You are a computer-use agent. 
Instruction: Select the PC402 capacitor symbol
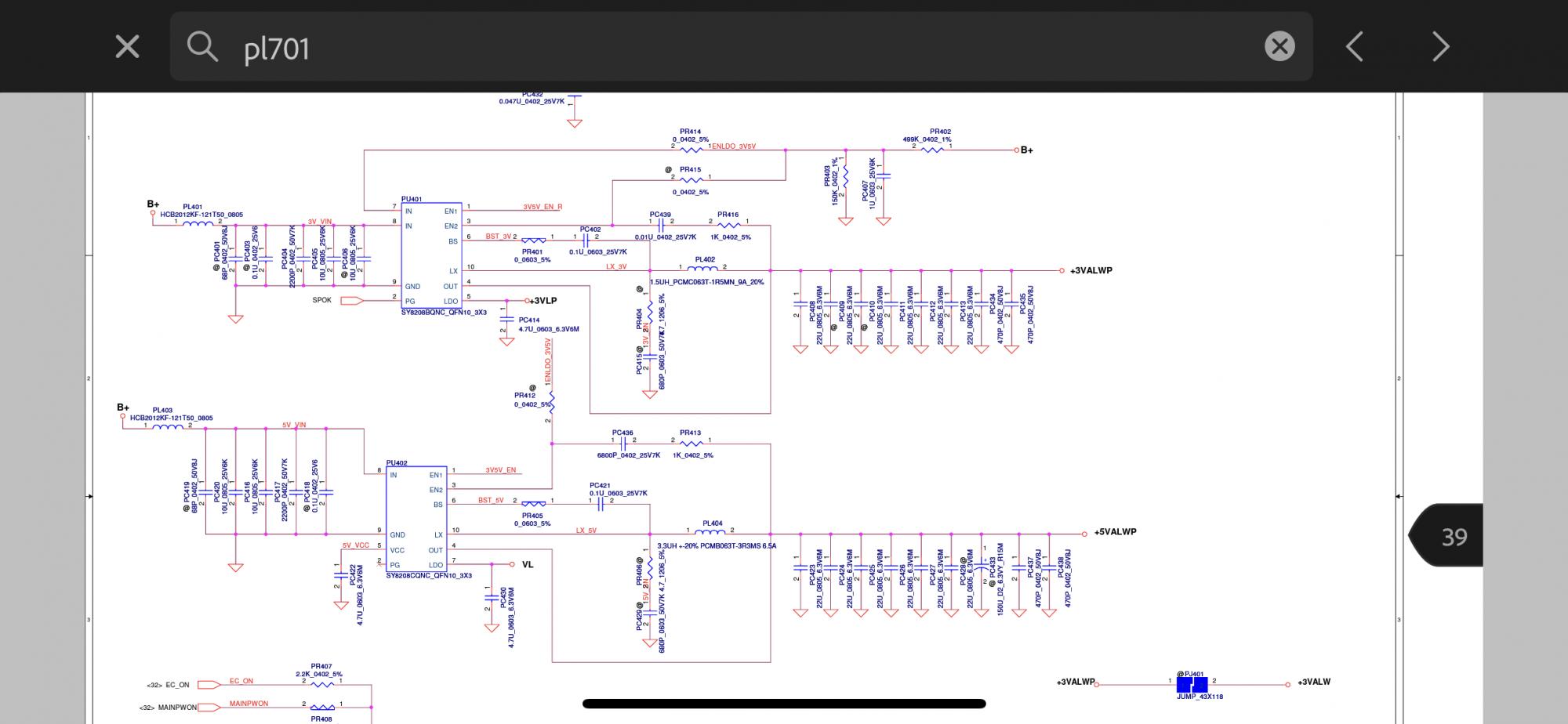(x=586, y=241)
